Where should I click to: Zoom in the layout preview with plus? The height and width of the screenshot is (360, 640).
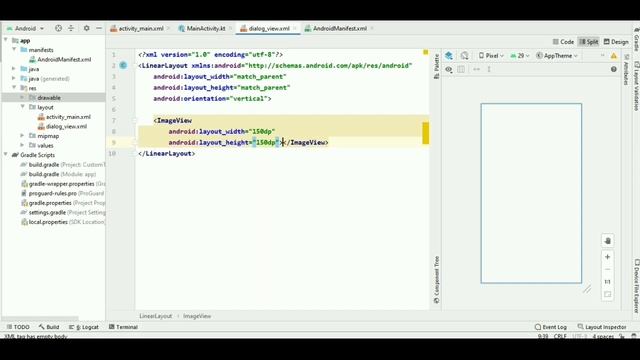(607, 257)
